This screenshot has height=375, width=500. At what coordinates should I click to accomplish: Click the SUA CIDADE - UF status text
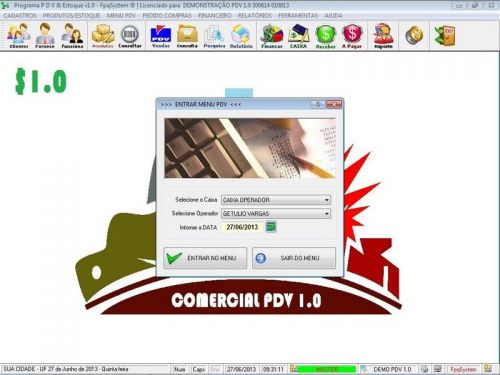tap(66, 369)
